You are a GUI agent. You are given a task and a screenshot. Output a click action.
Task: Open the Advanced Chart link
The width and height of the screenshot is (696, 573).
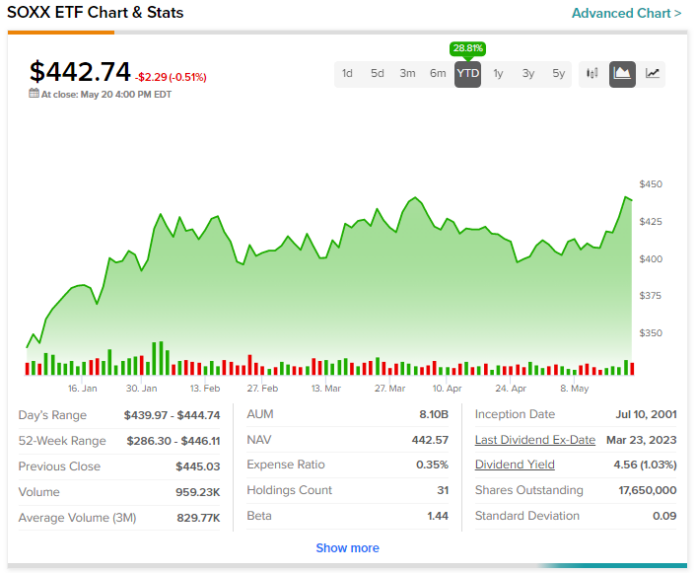[x=626, y=13]
